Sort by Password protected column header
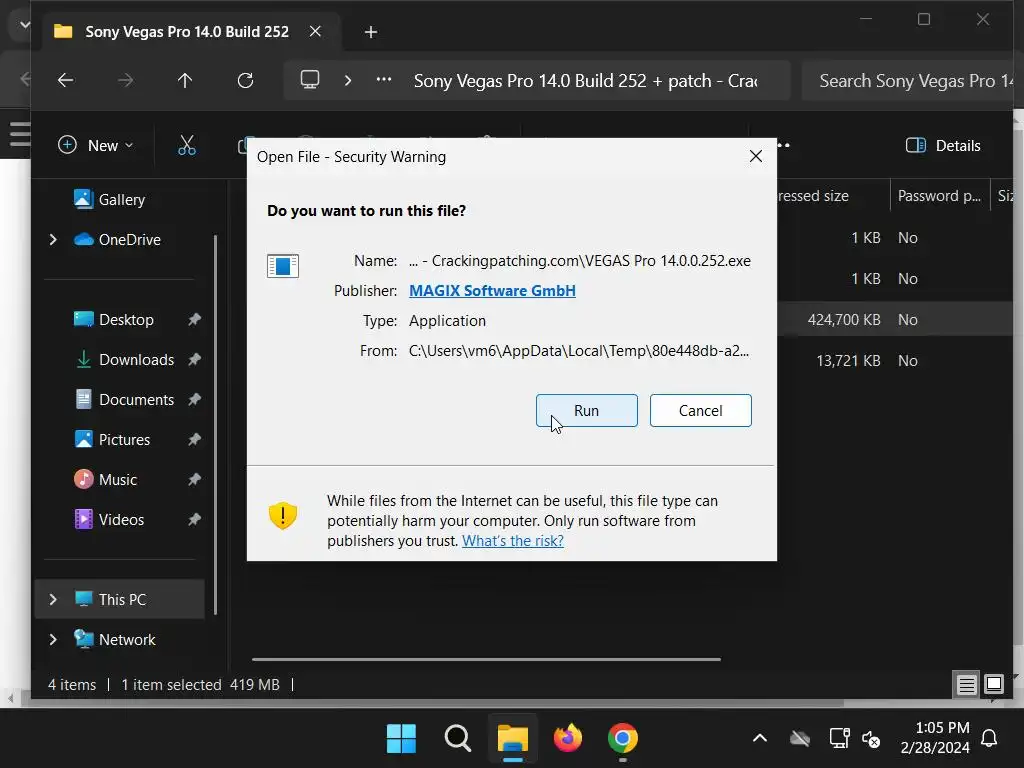1024x768 pixels. tap(938, 195)
